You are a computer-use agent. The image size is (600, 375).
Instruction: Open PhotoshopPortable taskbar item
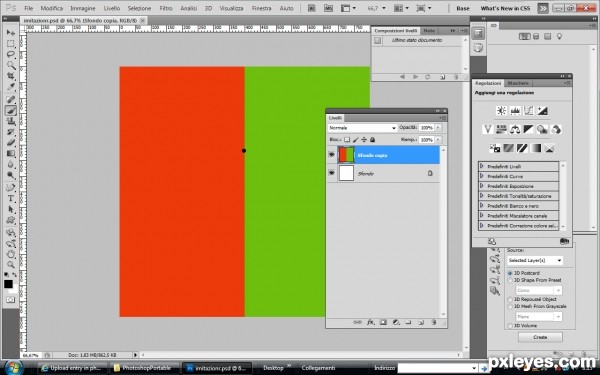click(144, 368)
